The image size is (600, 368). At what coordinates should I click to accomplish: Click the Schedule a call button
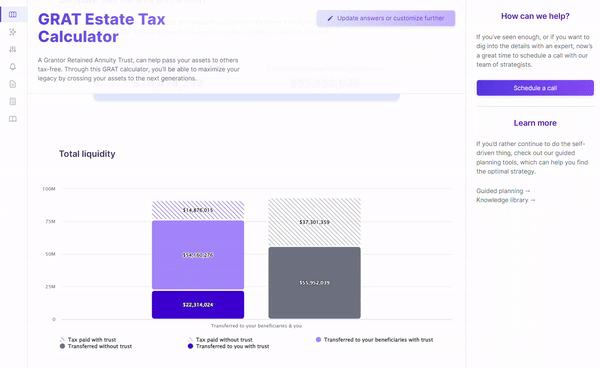point(535,88)
